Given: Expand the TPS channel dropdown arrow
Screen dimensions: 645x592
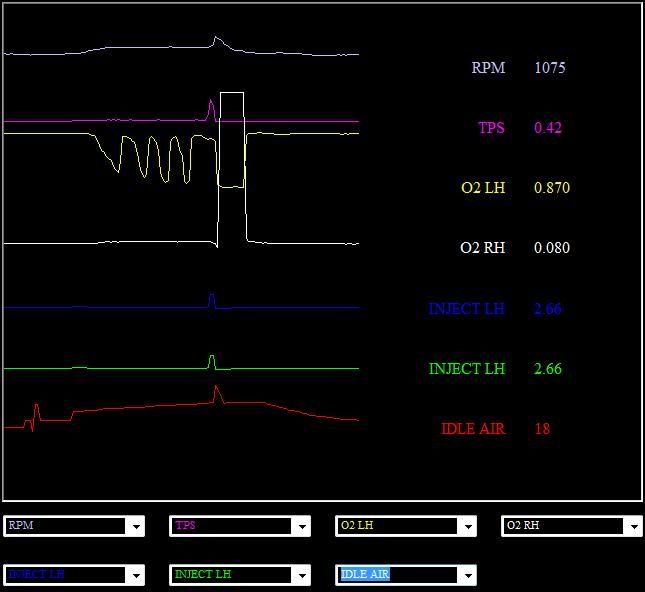Looking at the screenshot, I should click(x=300, y=526).
